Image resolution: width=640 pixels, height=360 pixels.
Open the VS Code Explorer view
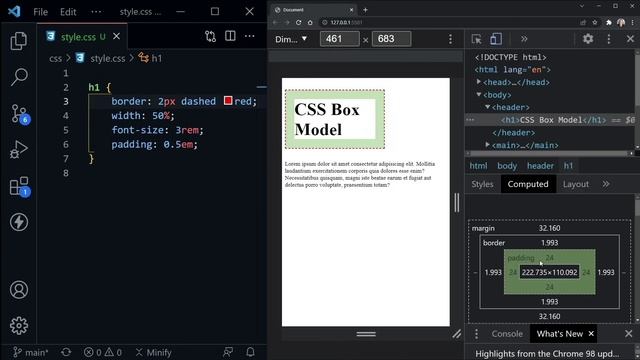click(19, 41)
